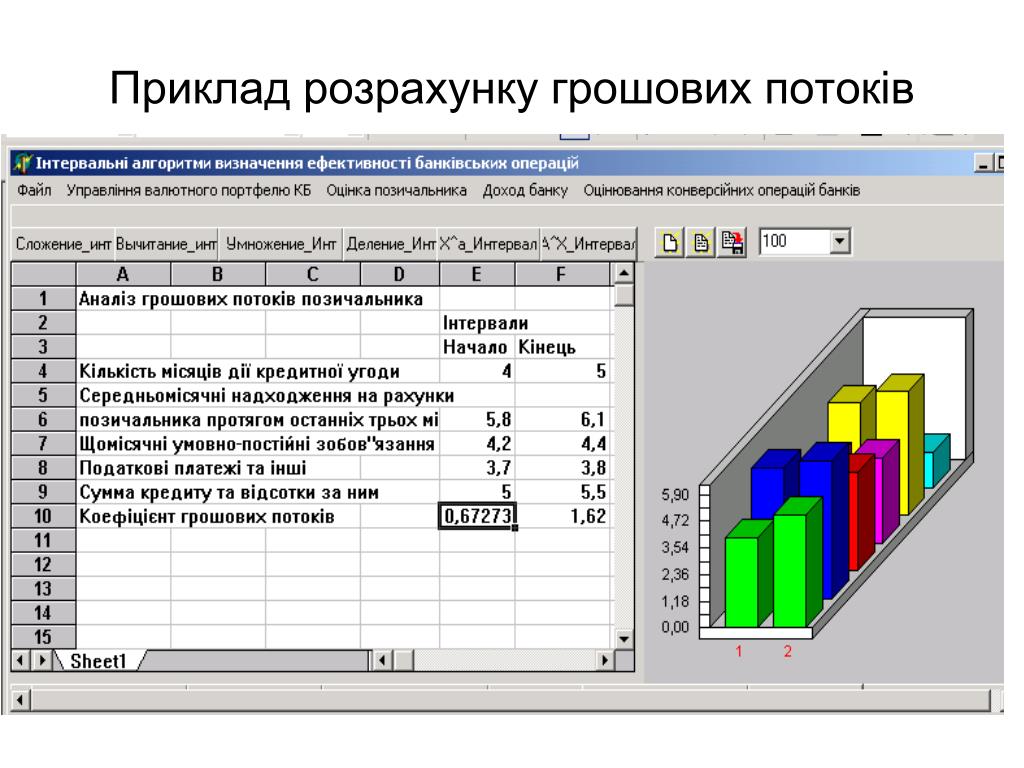Select row 1 header
This screenshot has width=1024, height=768.
pos(43,299)
